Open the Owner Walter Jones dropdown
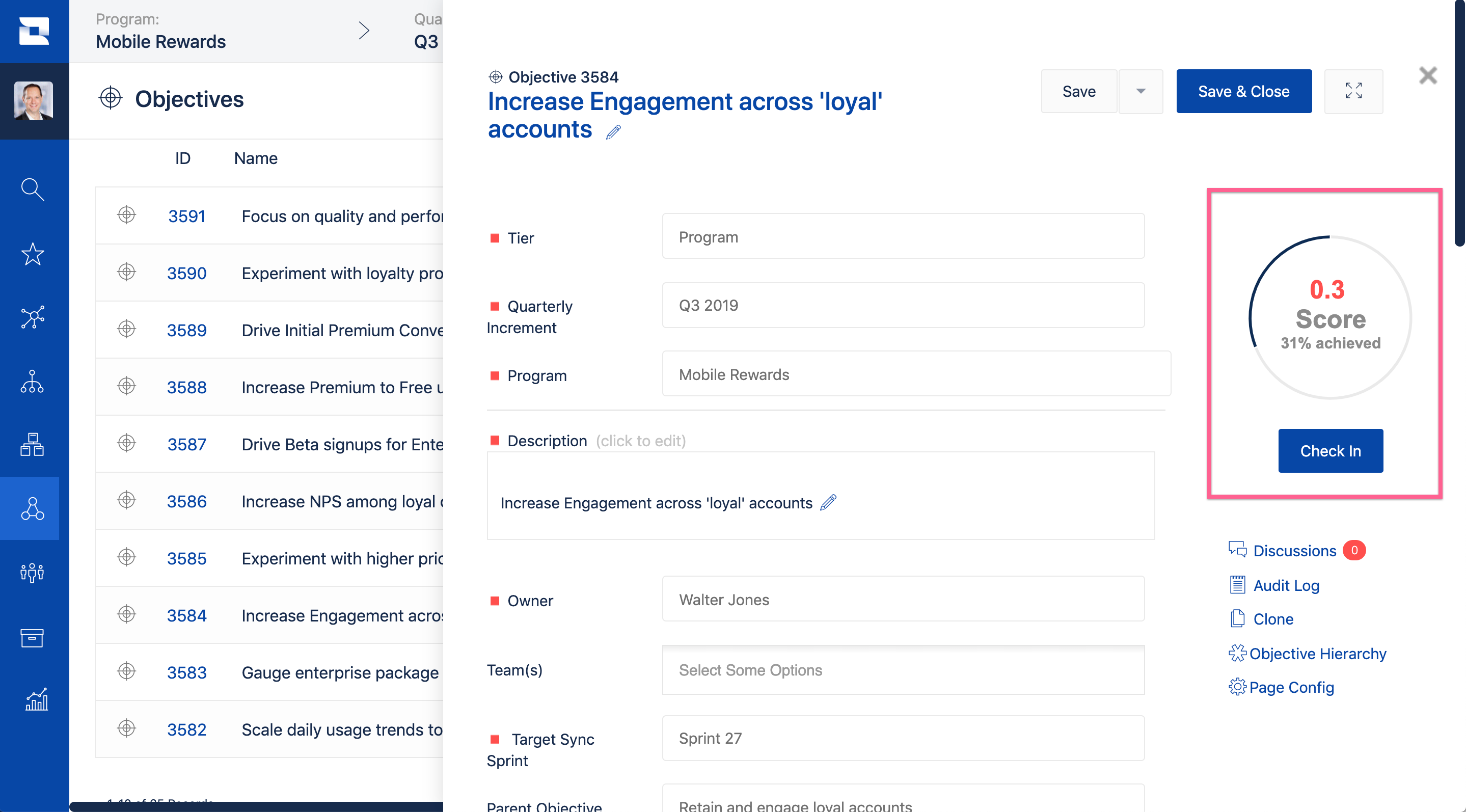This screenshot has width=1466, height=812. (x=903, y=600)
